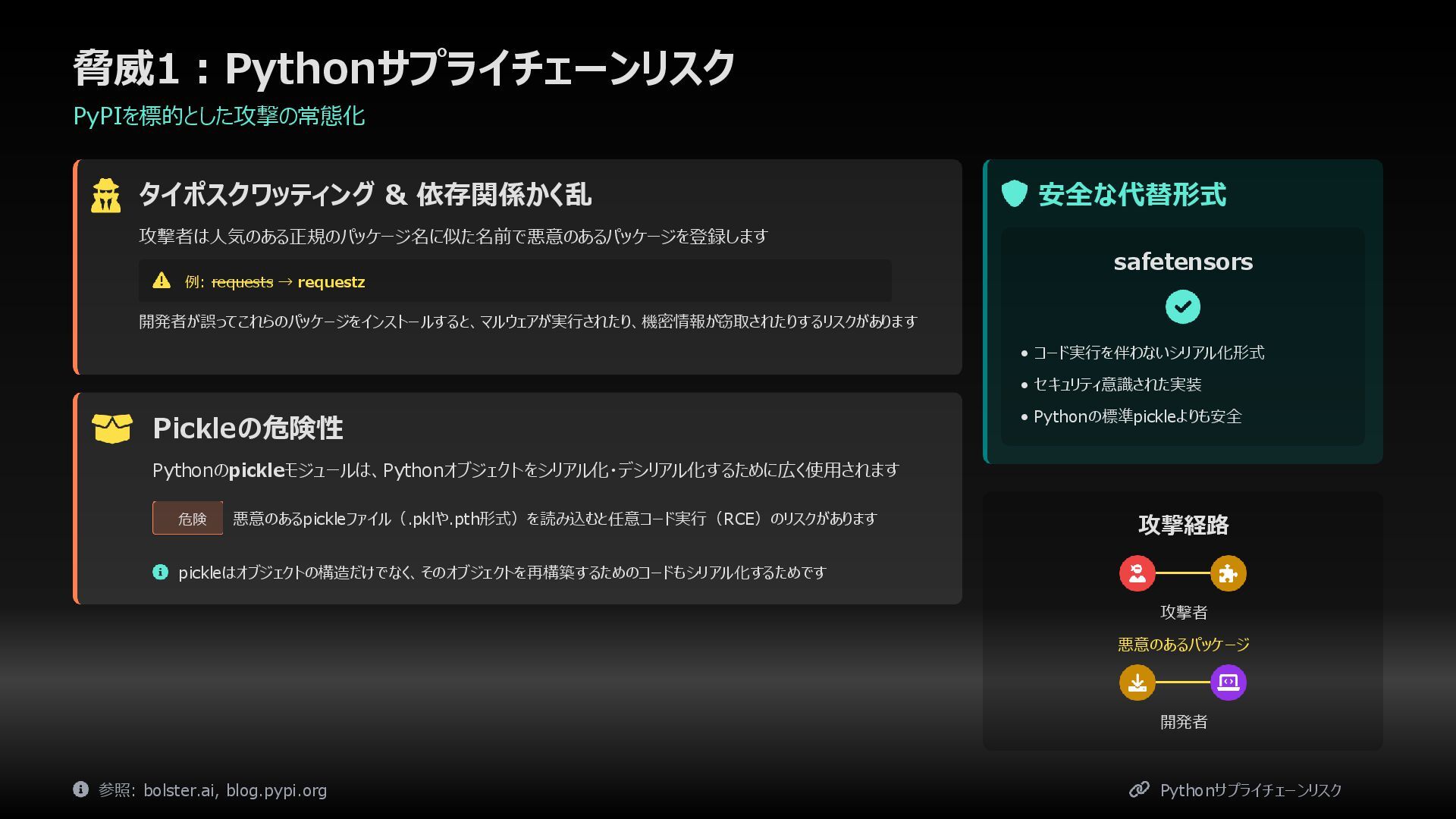Click the bolster.ai reference text
The height and width of the screenshot is (819, 1456).
coord(180,790)
